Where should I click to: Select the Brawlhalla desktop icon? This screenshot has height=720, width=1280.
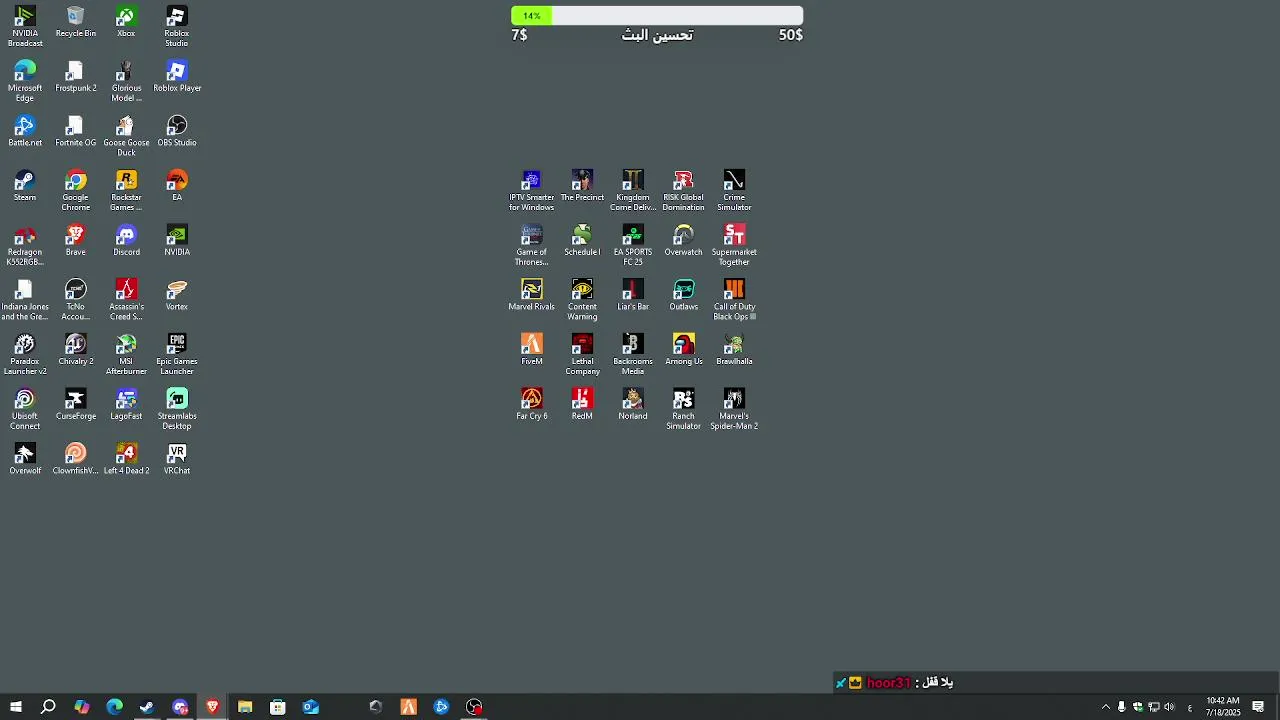(734, 350)
